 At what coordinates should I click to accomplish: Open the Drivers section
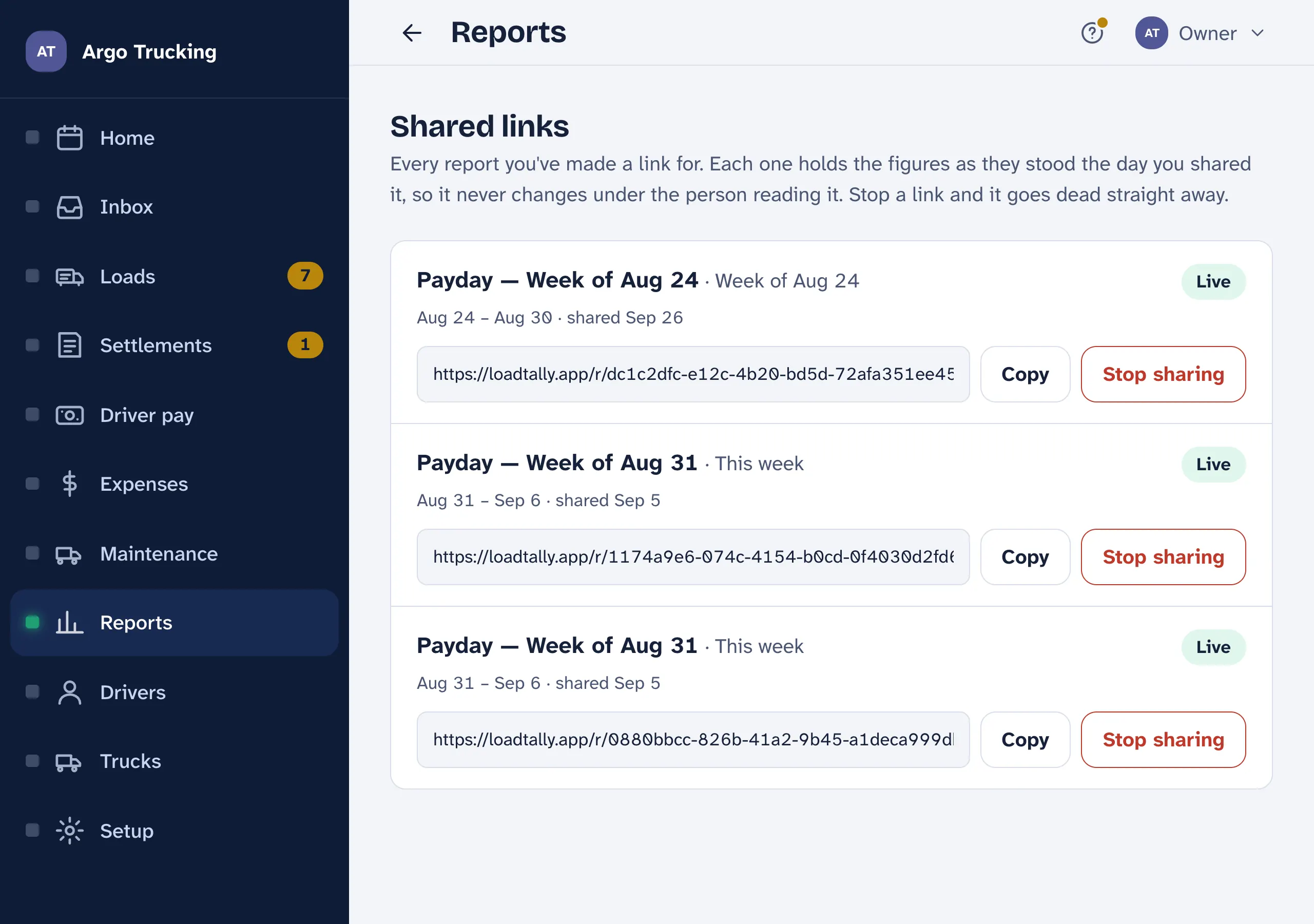[x=175, y=692]
